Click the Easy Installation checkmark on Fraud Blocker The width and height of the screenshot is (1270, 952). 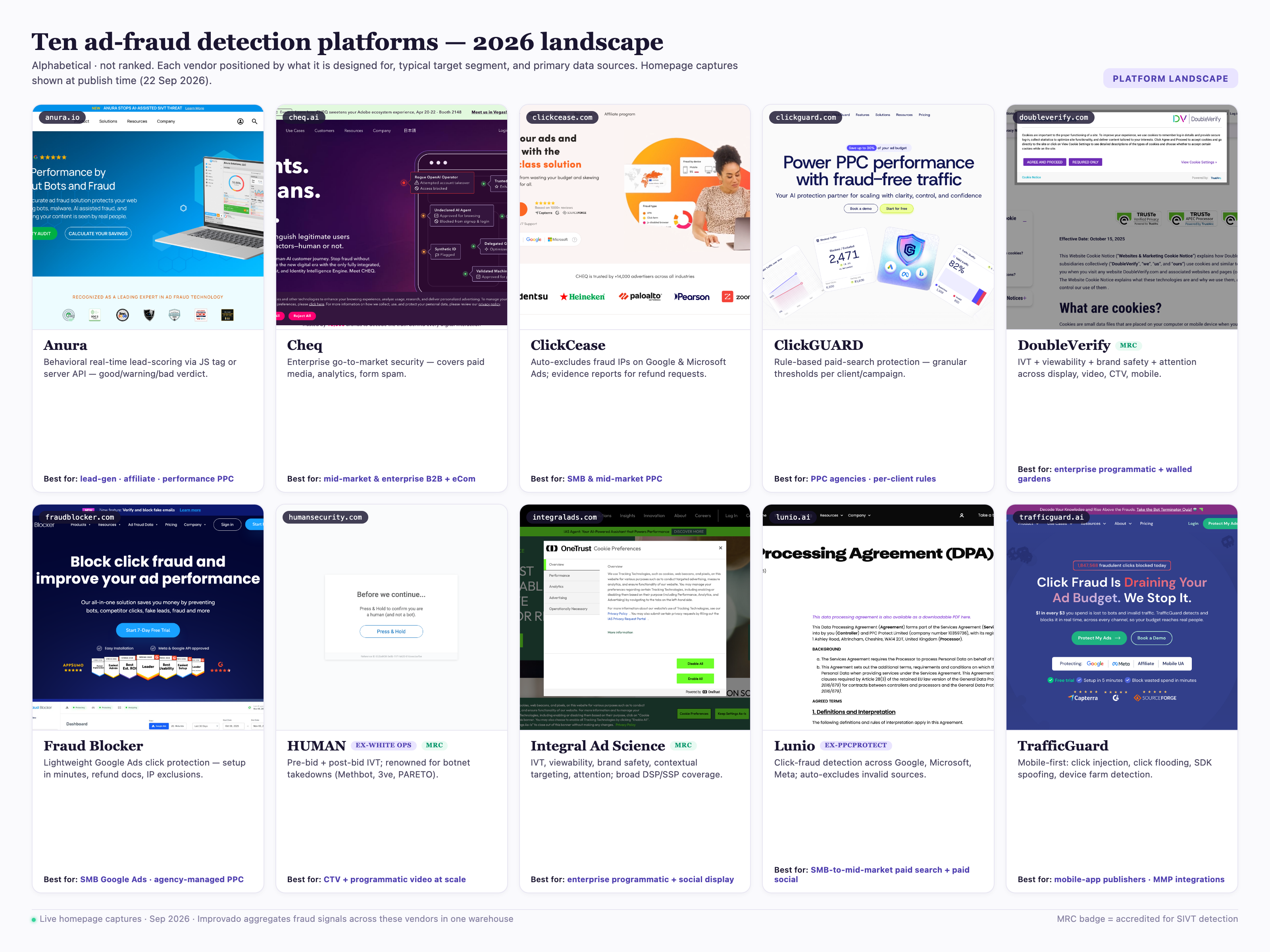(99, 649)
